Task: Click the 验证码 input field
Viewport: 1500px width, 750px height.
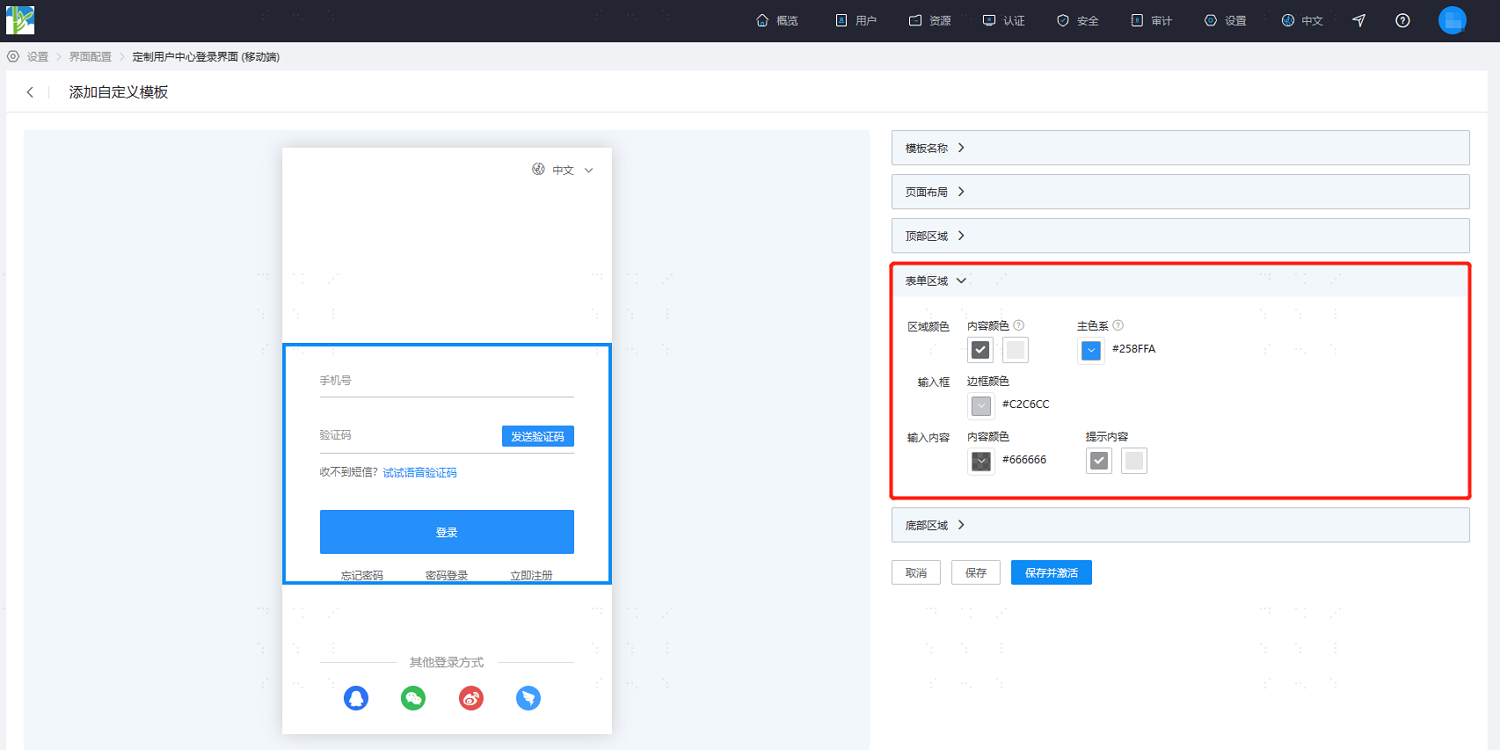Action: point(408,436)
